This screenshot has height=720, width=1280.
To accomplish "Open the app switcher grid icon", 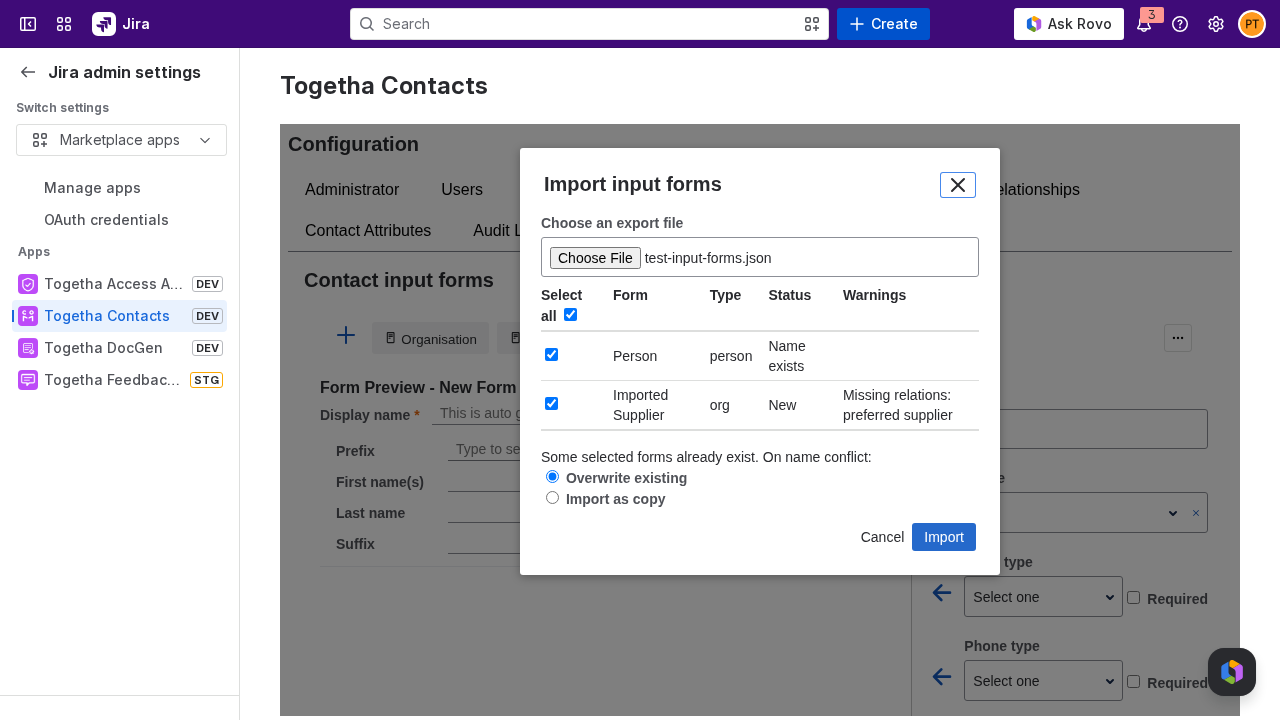I will tap(64, 24).
